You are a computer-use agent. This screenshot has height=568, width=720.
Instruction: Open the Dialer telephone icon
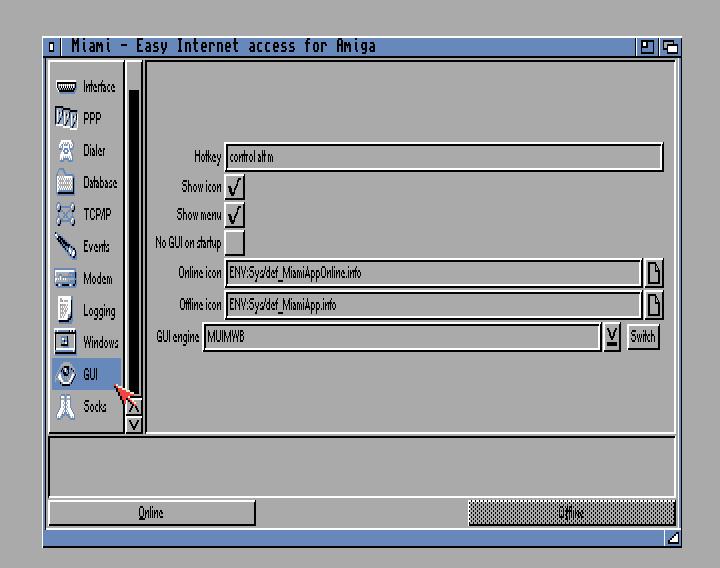66,151
